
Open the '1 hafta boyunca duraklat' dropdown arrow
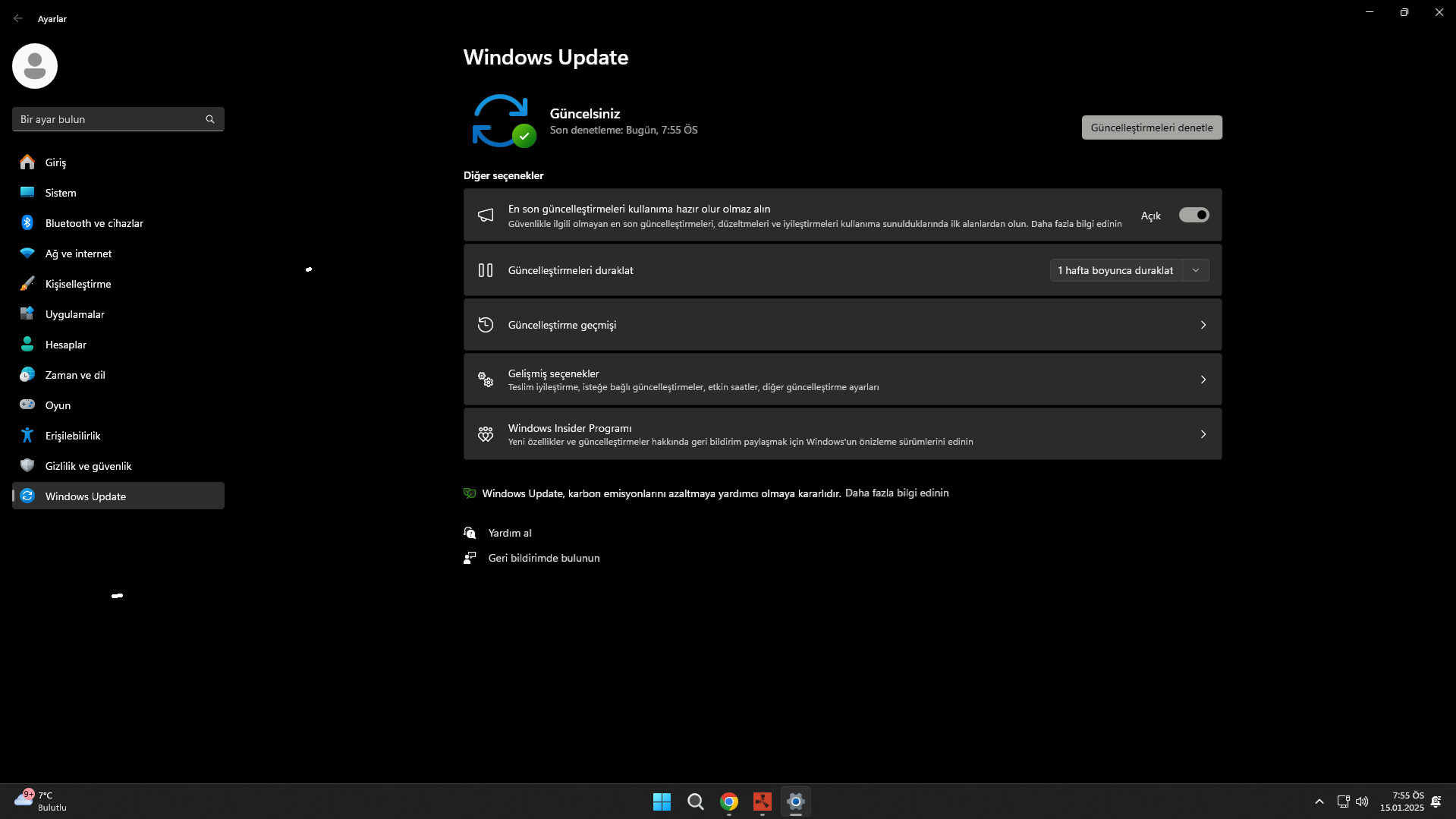tap(1196, 270)
